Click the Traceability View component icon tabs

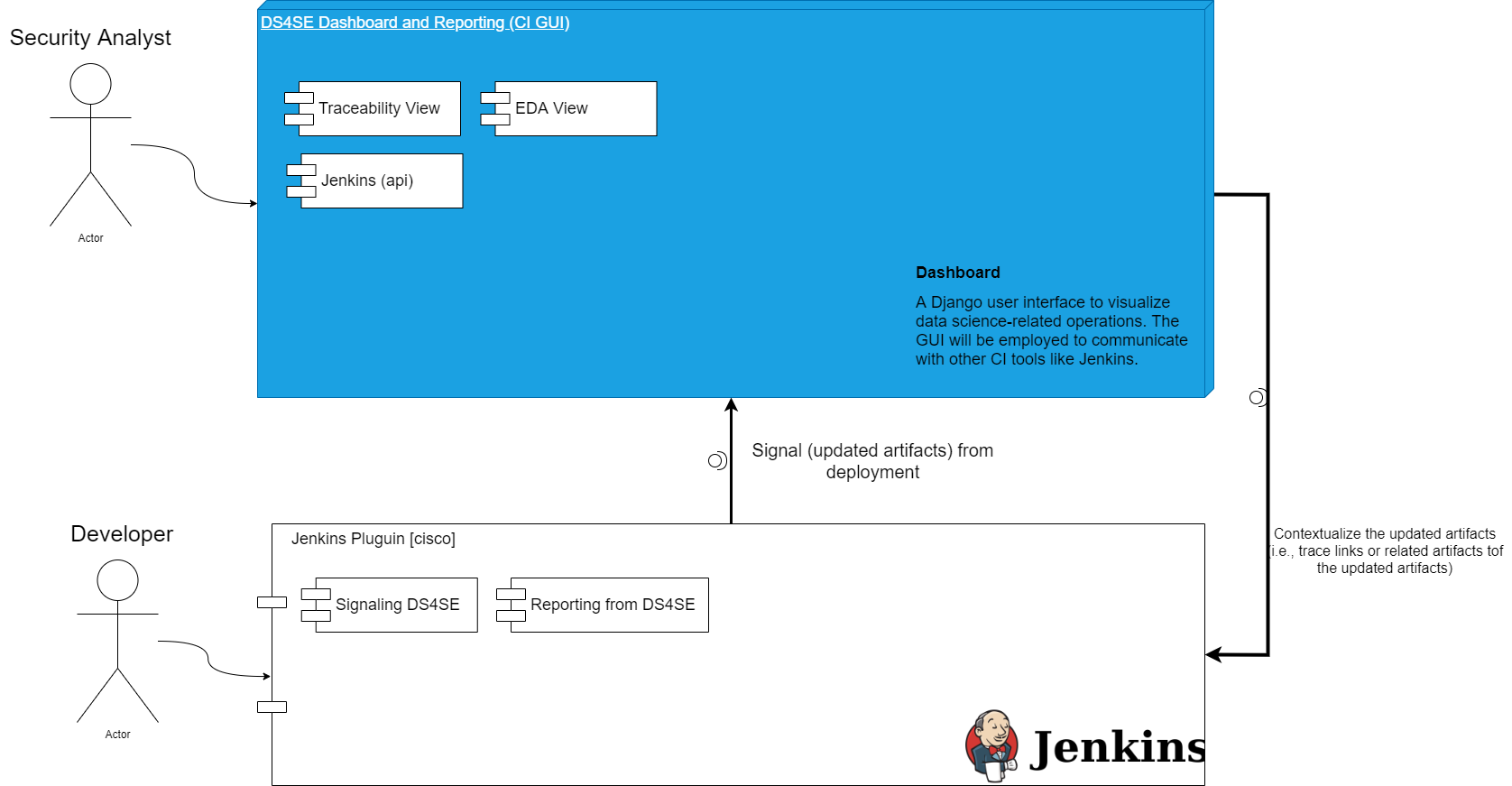tap(299, 108)
